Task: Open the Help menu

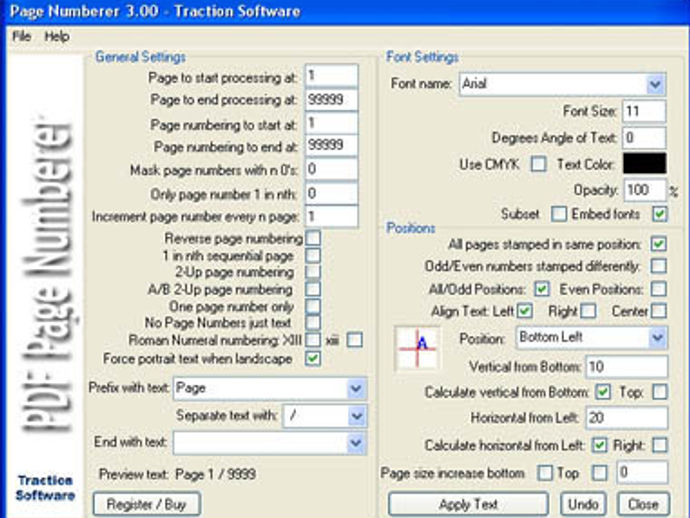Action: tap(57, 36)
